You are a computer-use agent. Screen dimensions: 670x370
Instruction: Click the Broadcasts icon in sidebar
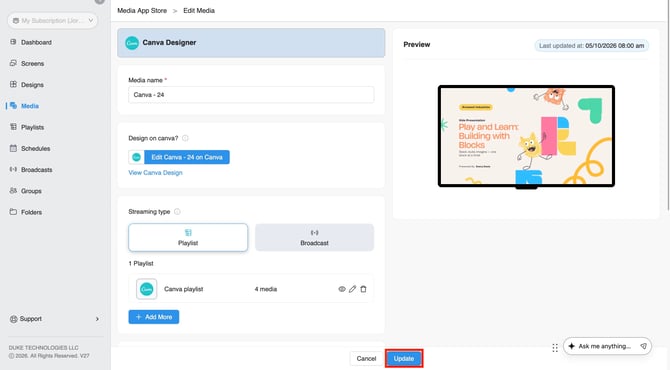coord(13,169)
